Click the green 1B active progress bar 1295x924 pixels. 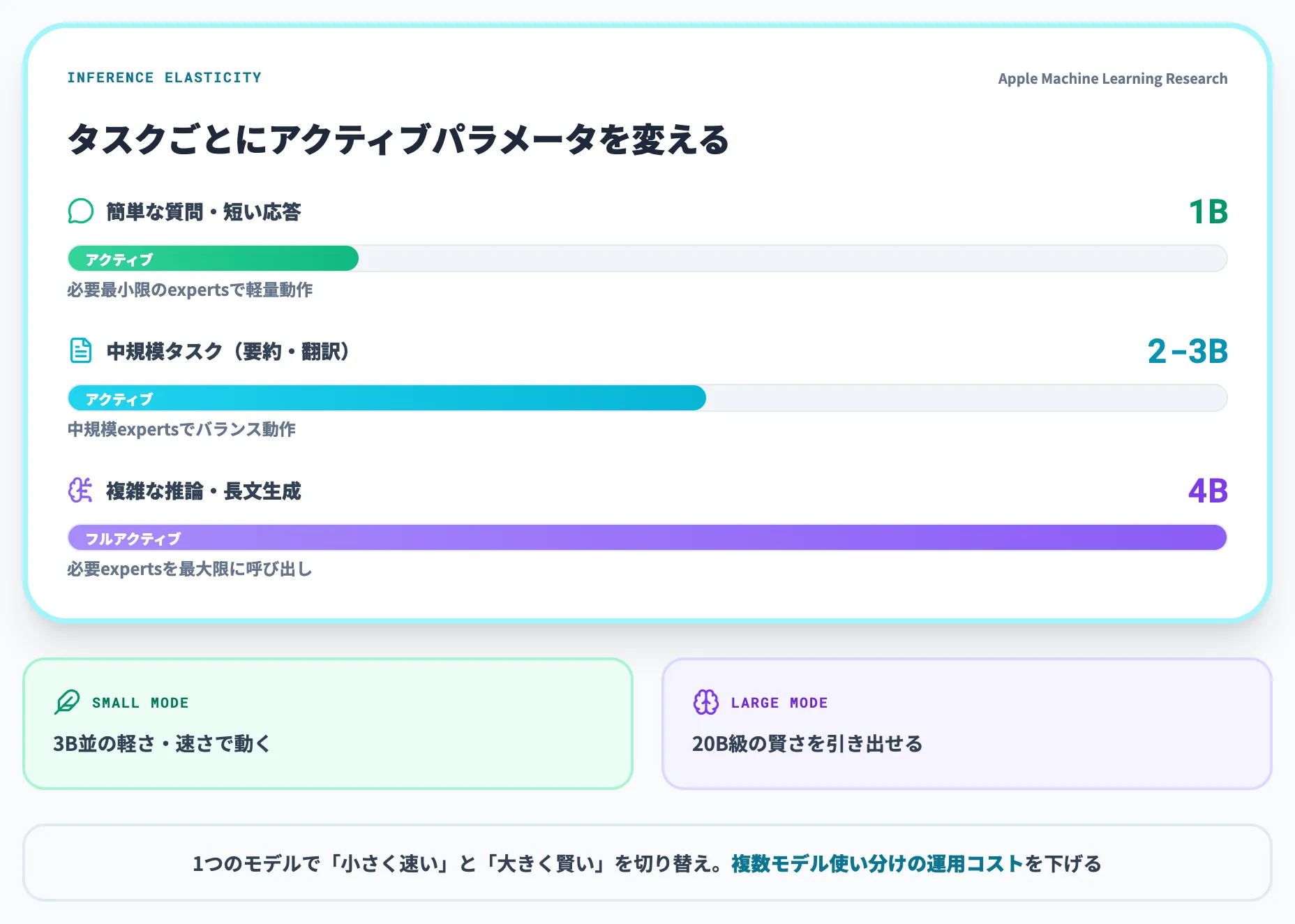click(x=213, y=259)
